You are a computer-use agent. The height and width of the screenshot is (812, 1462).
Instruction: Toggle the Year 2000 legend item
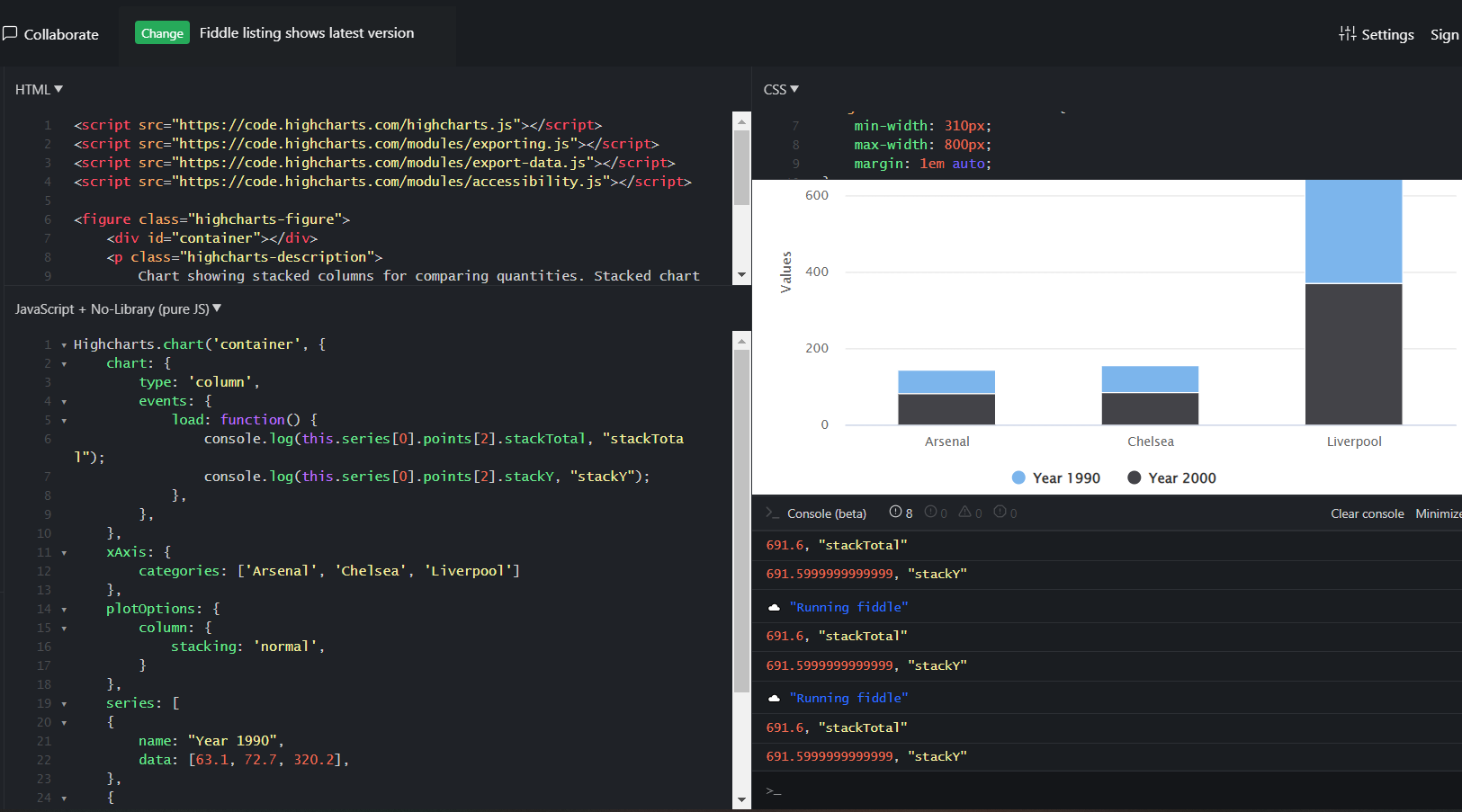click(x=1171, y=477)
